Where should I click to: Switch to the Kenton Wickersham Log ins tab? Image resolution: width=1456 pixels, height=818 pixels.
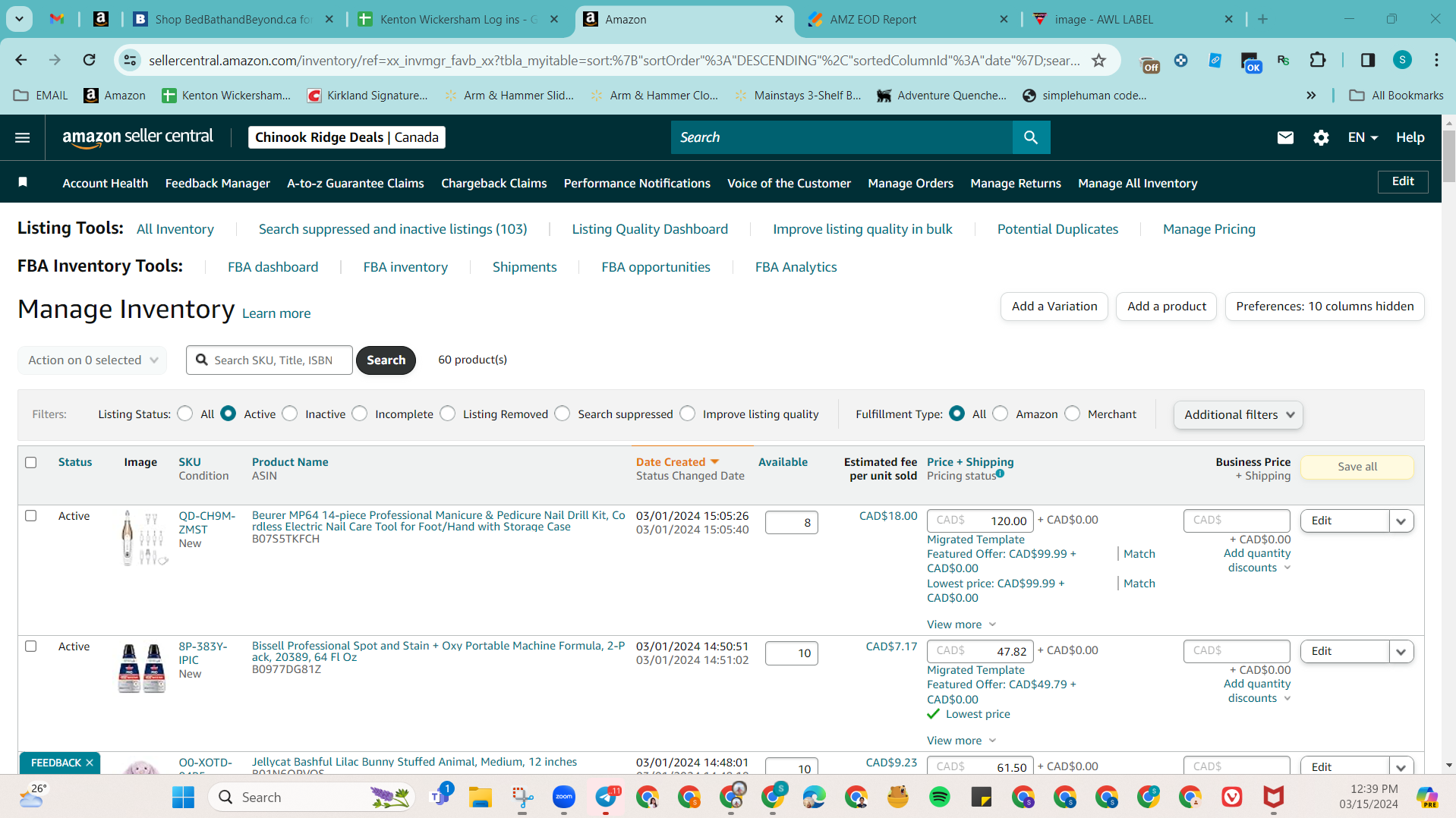pyautogui.click(x=458, y=19)
